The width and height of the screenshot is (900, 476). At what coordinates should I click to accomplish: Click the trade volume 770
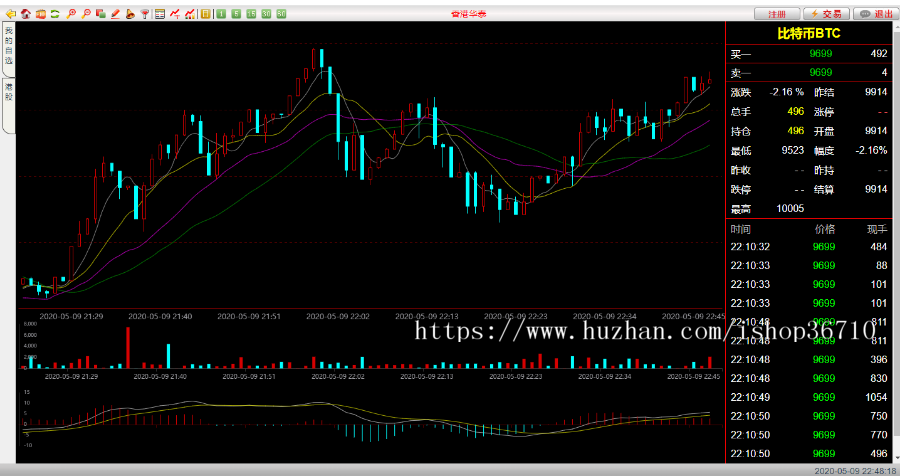(879, 435)
